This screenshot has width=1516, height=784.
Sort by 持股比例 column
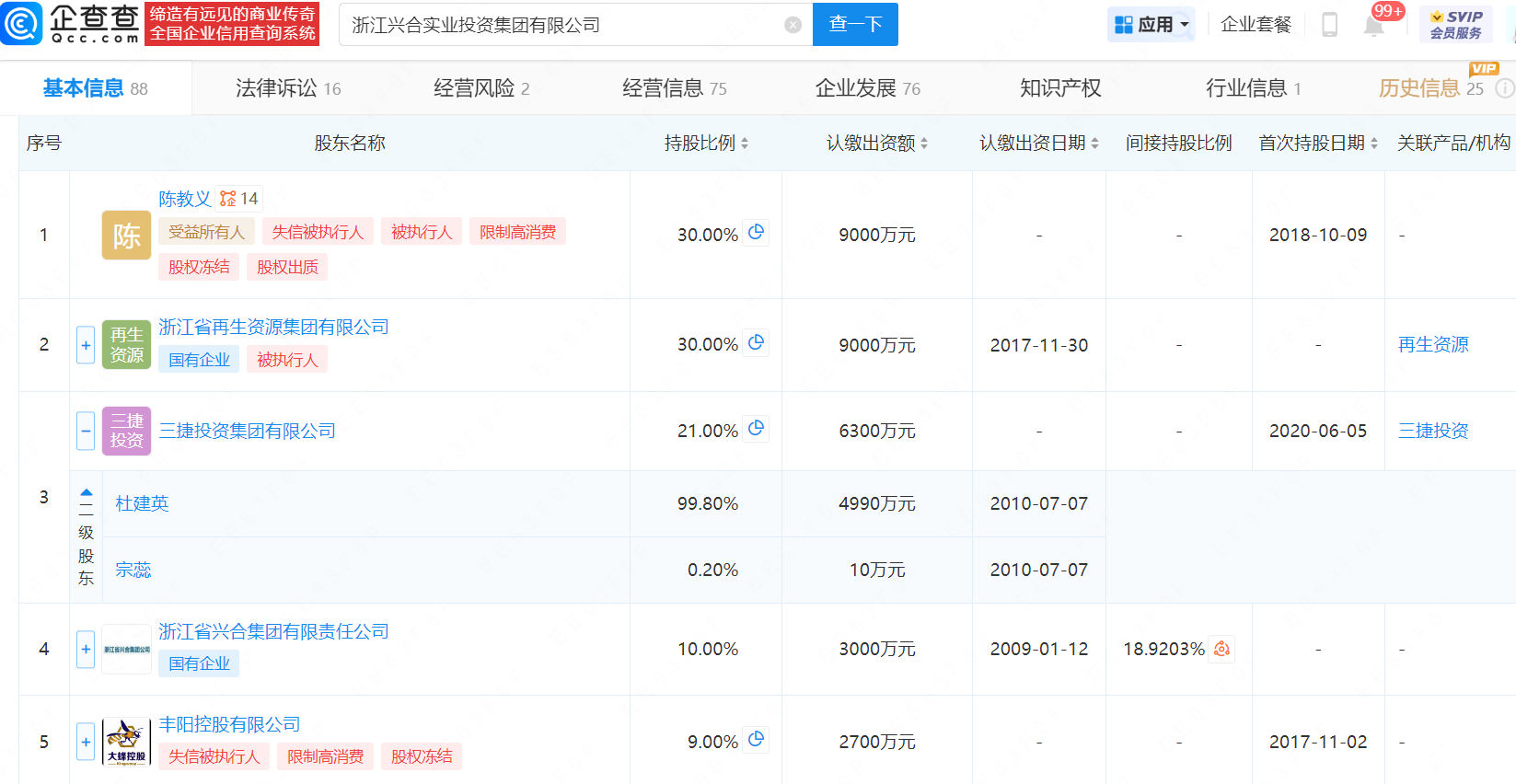tap(706, 143)
